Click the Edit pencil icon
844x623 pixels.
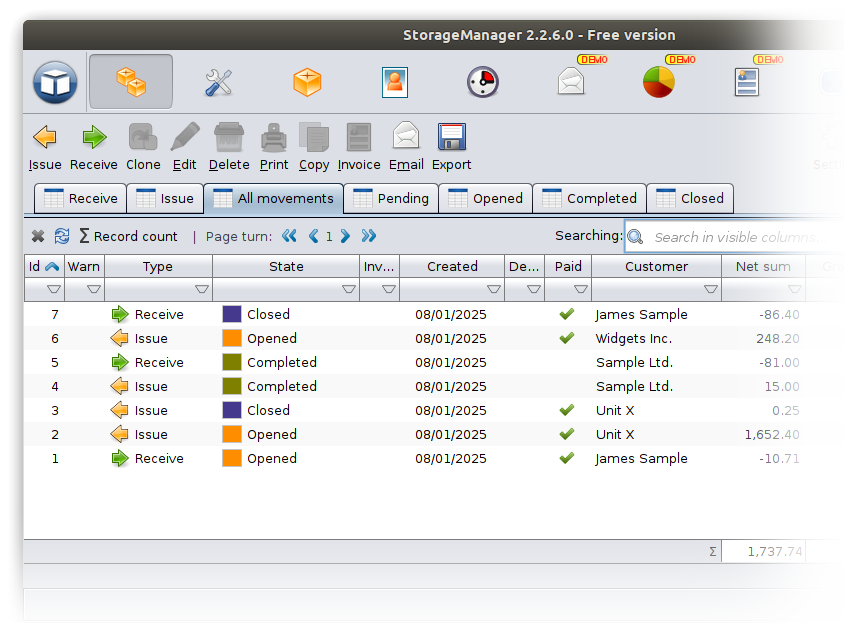[x=185, y=137]
